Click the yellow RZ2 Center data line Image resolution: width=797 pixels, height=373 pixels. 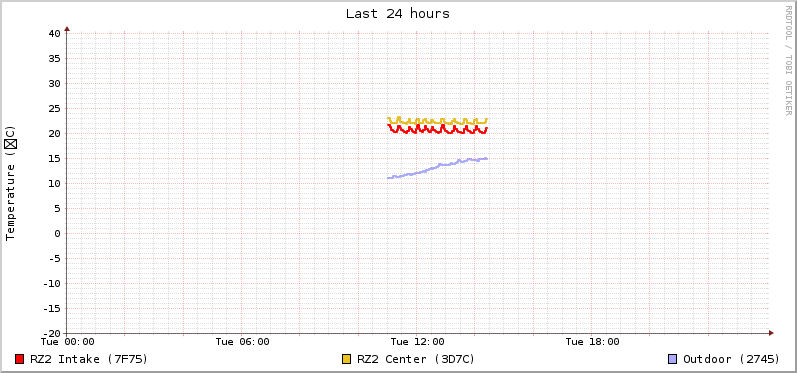pyautogui.click(x=437, y=121)
